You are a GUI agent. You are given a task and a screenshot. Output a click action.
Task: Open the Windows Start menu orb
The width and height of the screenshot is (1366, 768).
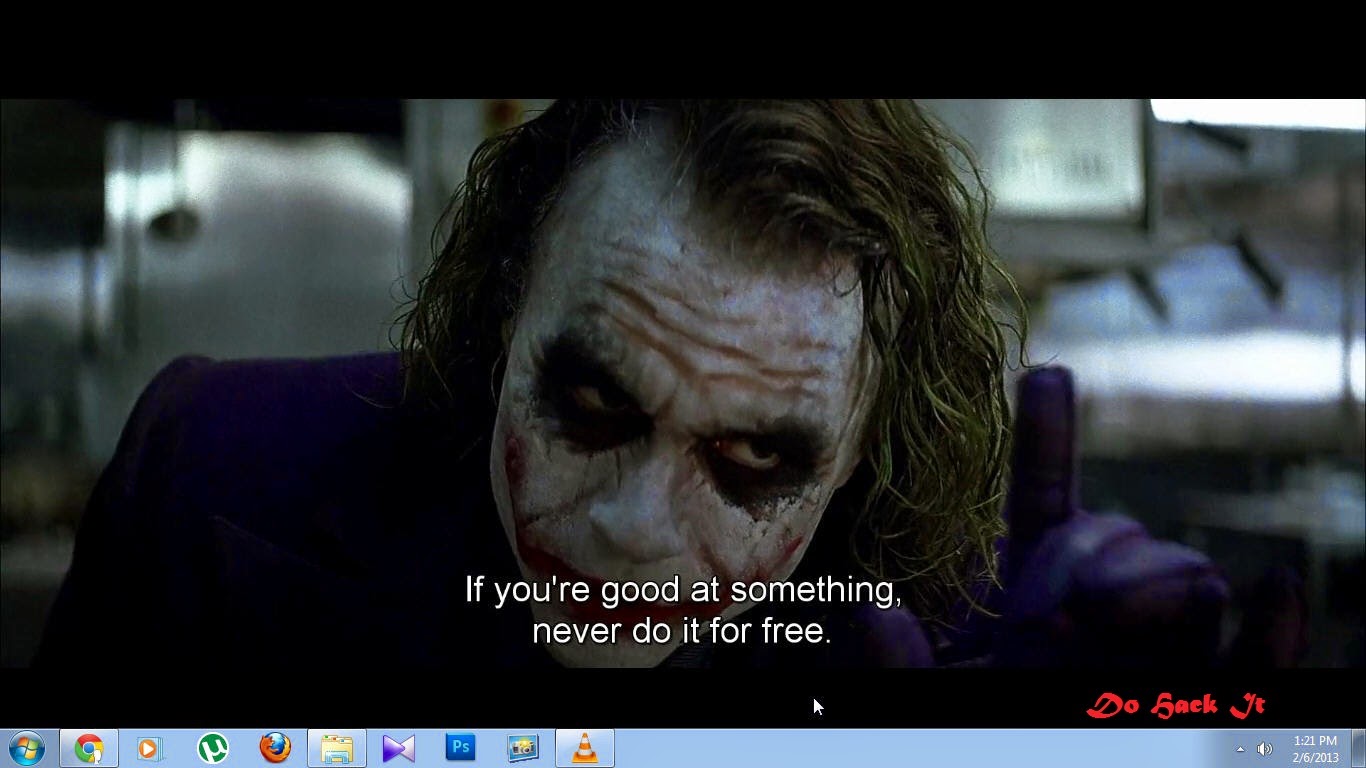pos(27,748)
